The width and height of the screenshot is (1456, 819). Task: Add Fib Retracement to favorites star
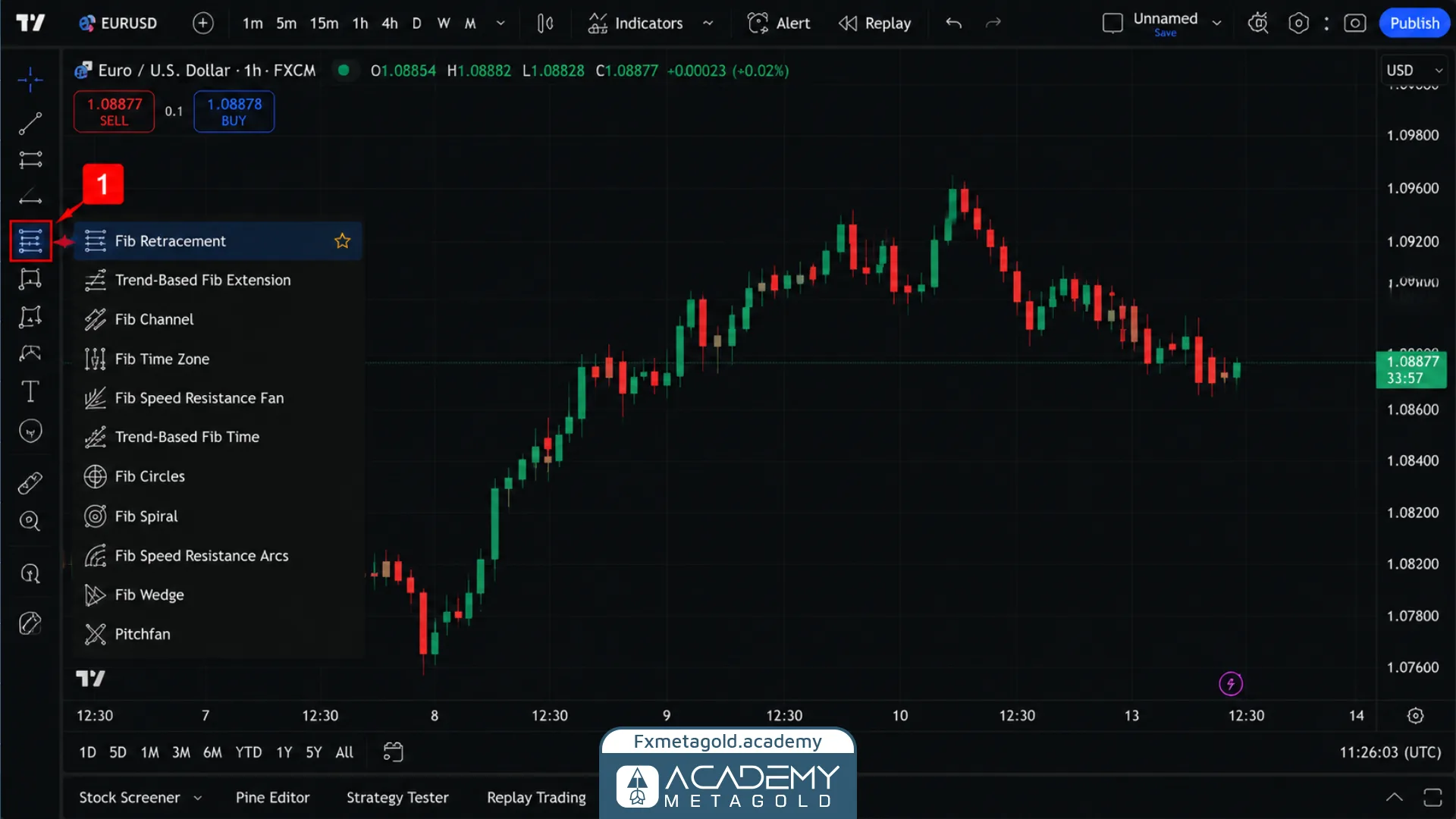pyautogui.click(x=343, y=241)
